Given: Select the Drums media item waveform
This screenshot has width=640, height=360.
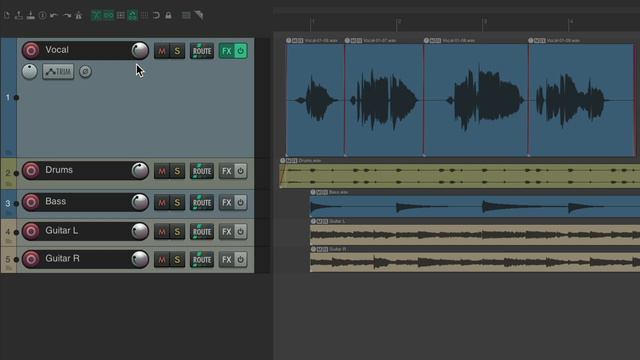Looking at the screenshot, I should click(x=460, y=176).
